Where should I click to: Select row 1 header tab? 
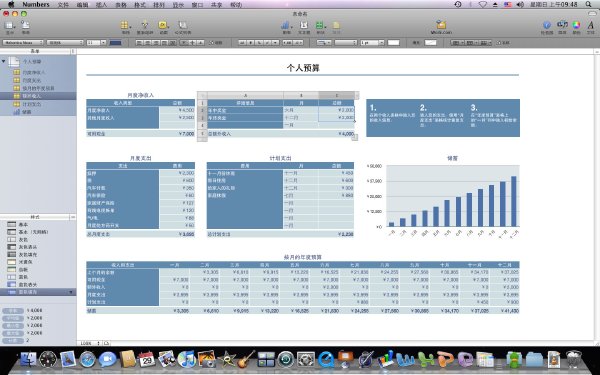pos(202,103)
